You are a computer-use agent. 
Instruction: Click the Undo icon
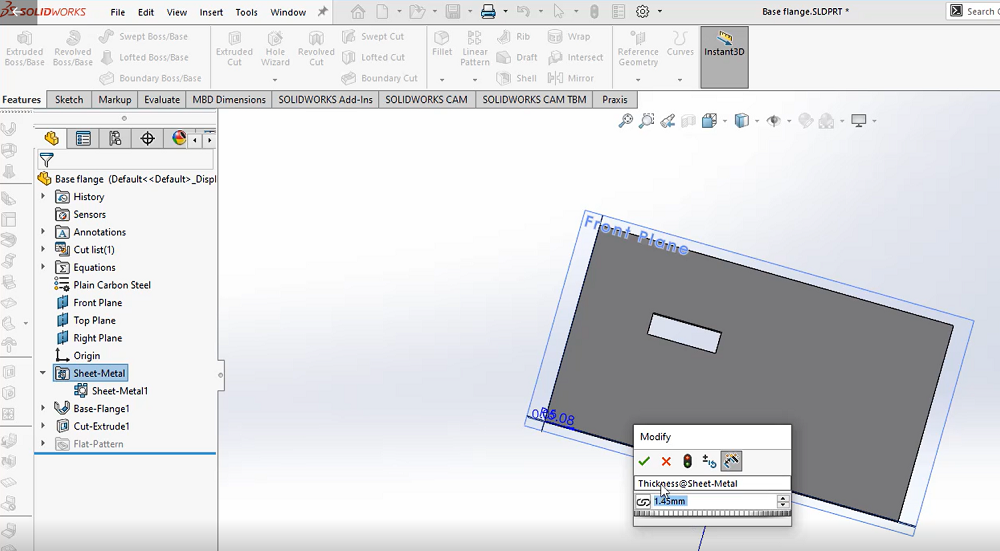(x=523, y=11)
